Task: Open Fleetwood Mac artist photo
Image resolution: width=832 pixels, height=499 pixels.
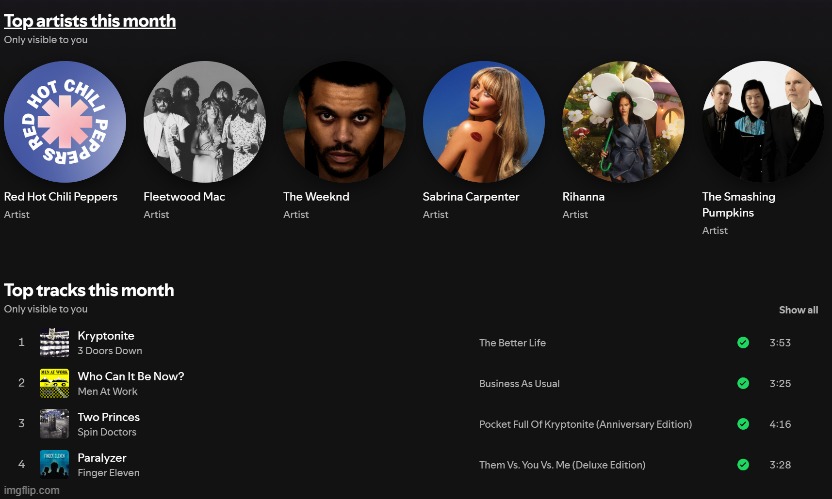Action: [x=205, y=121]
